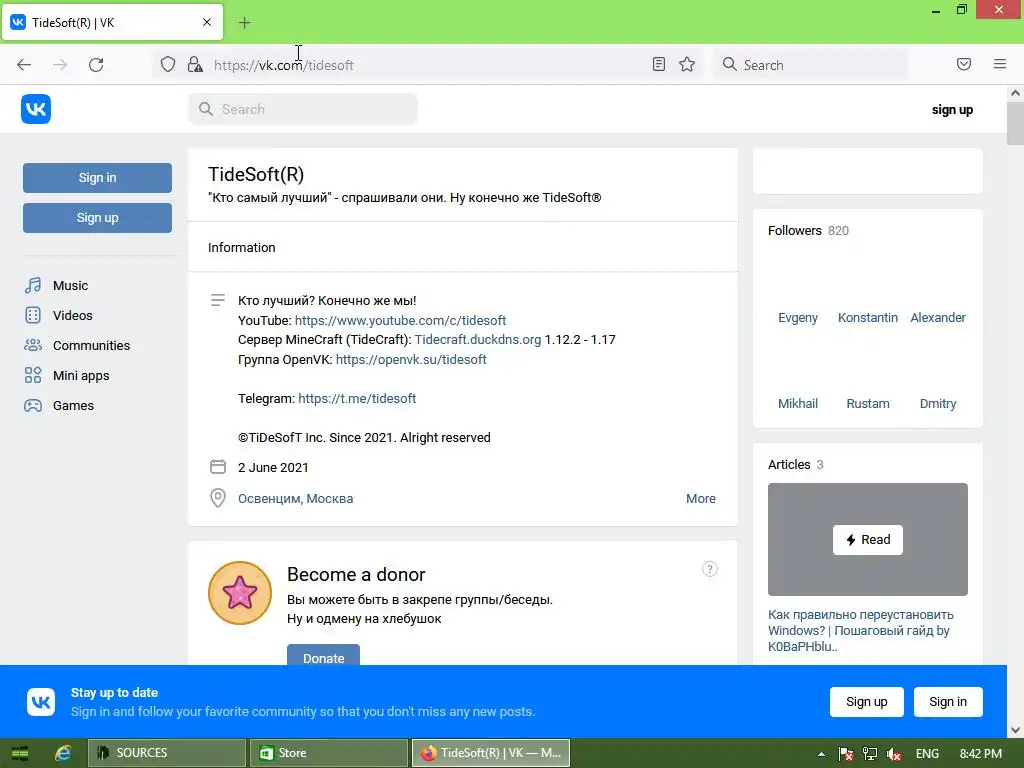
Task: Open follower Rustam's profile
Action: (x=868, y=404)
